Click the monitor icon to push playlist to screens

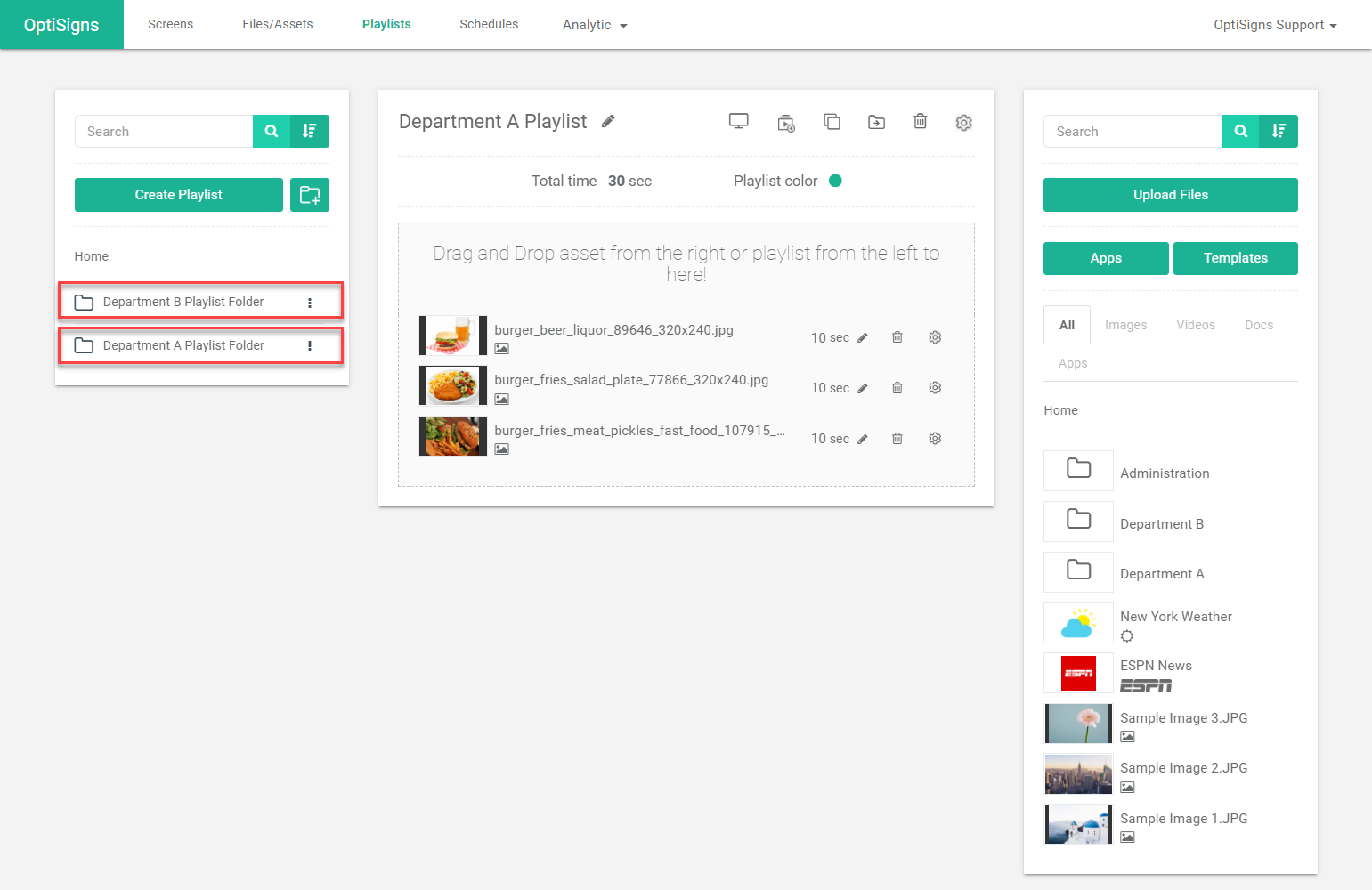coord(739,122)
